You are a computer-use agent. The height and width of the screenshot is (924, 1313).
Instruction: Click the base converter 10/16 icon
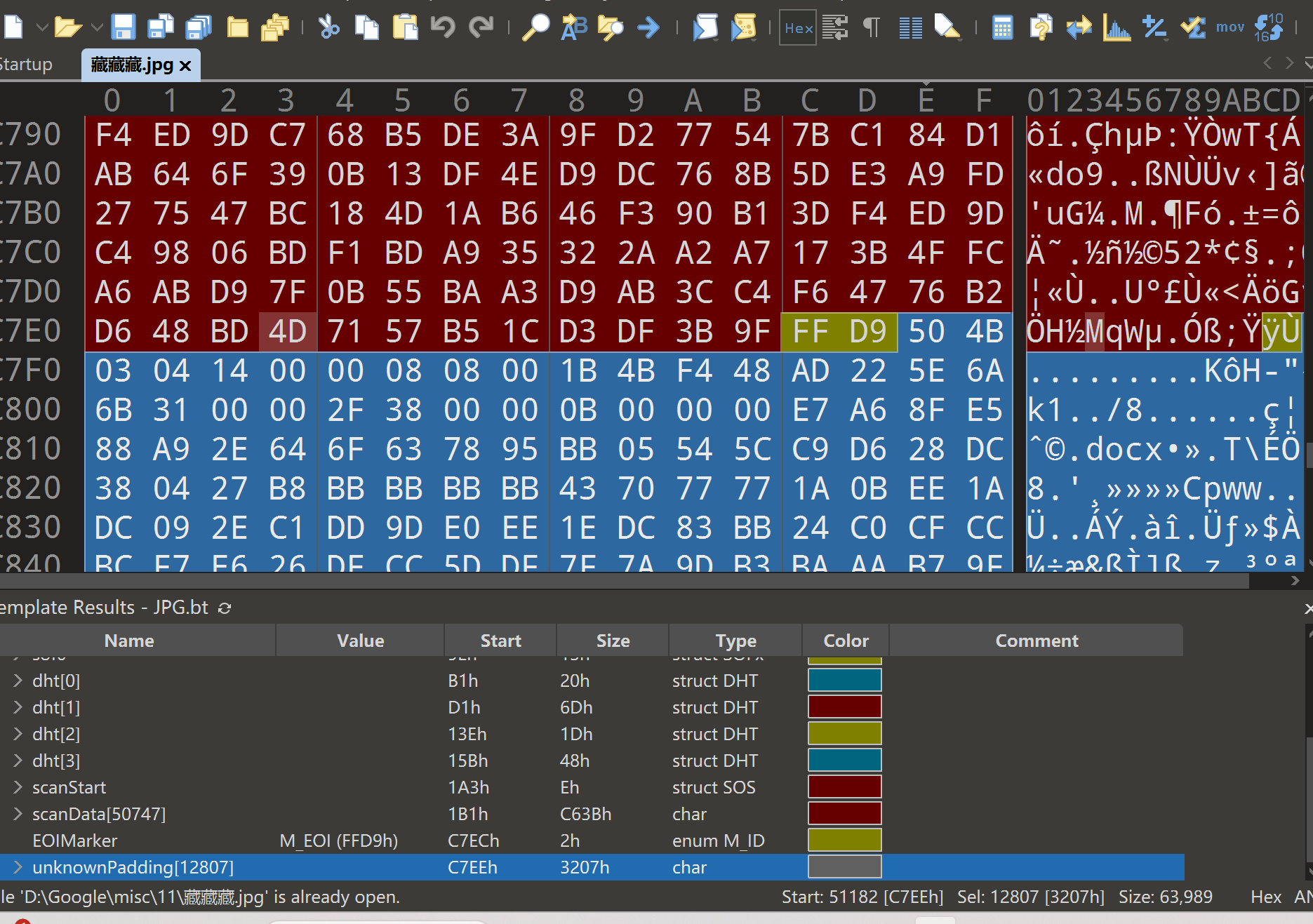pos(1269,27)
